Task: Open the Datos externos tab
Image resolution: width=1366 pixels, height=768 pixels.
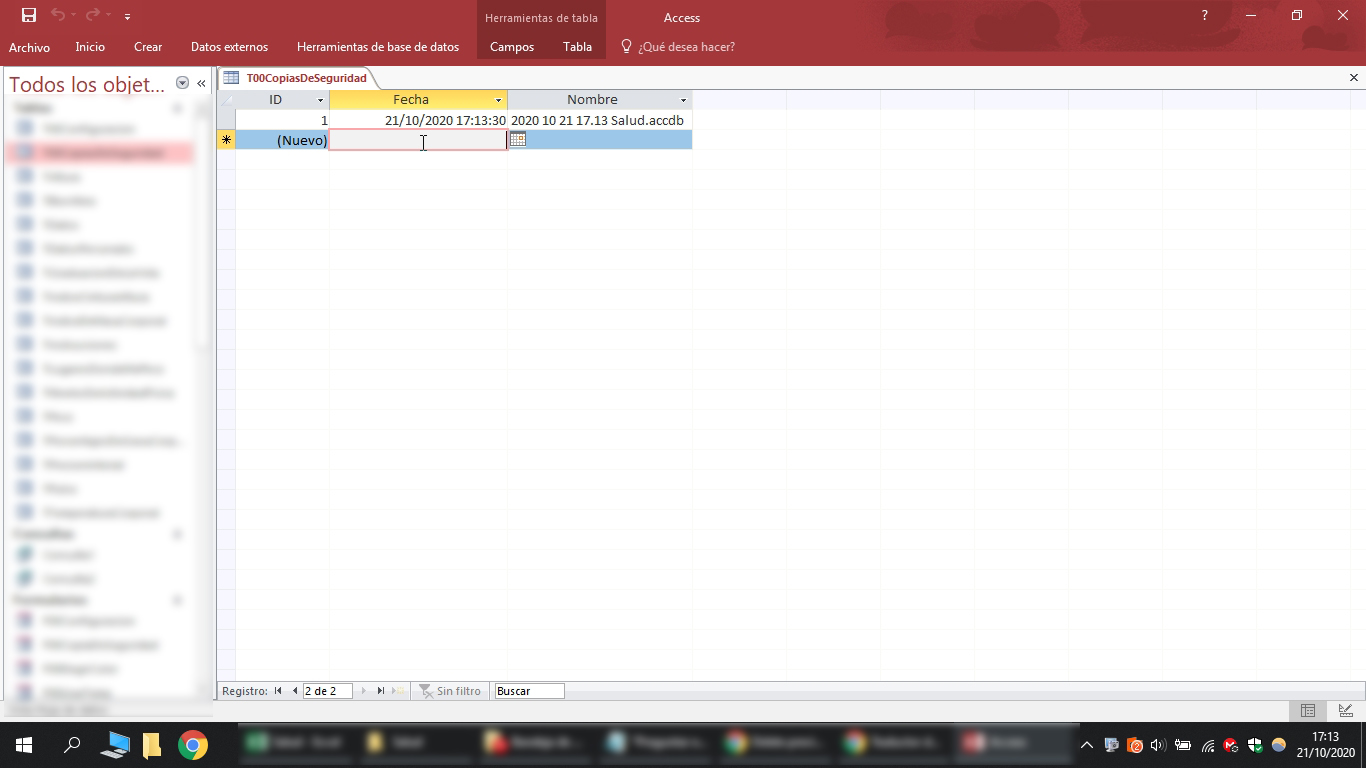Action: coord(229,47)
